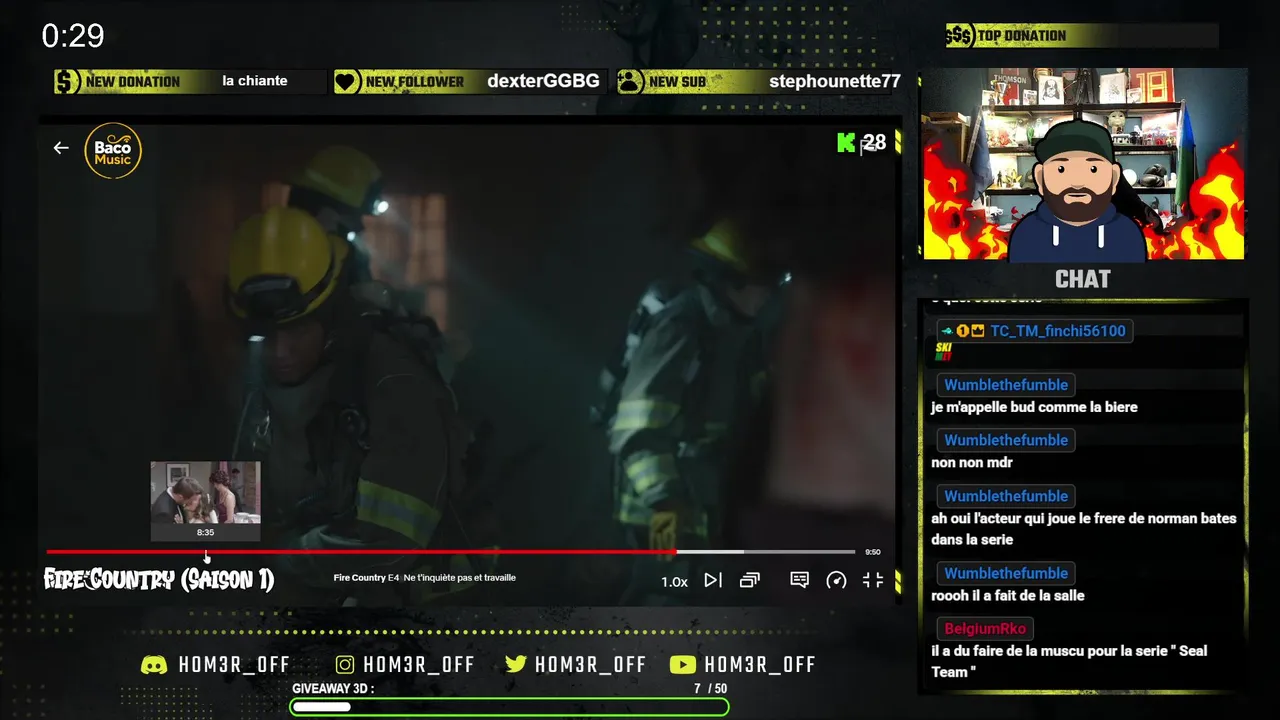Click the message "non non mdr"
The image size is (1280, 720).
tap(972, 463)
